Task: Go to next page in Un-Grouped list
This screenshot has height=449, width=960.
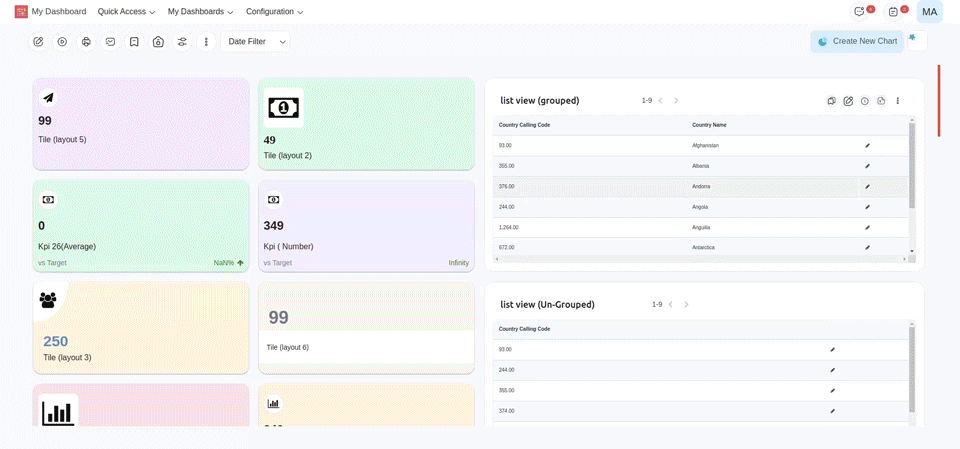Action: tap(686, 304)
